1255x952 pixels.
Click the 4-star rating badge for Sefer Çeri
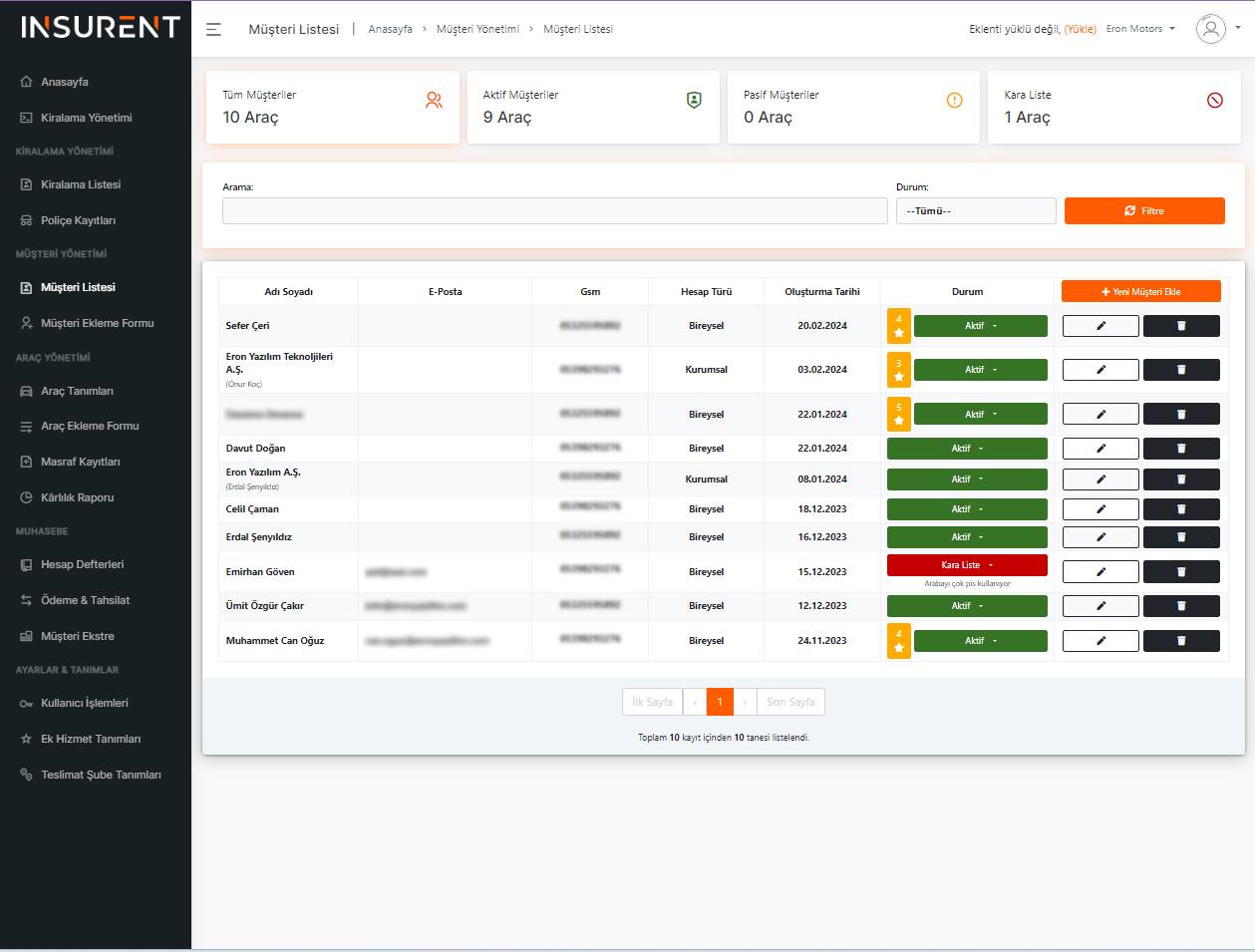[898, 326]
